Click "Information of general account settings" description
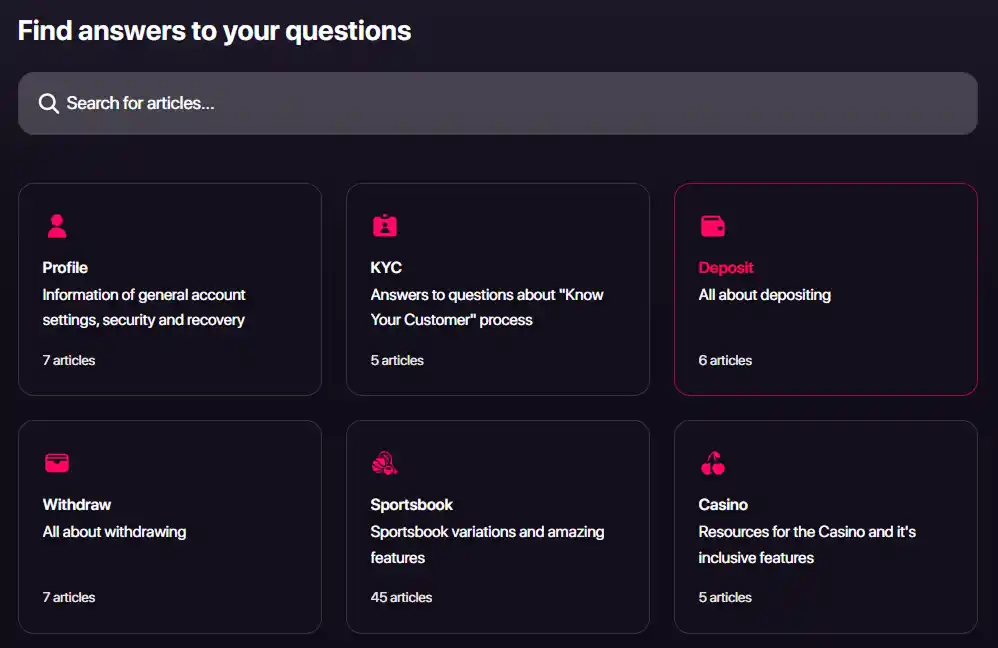998x648 pixels. (144, 307)
